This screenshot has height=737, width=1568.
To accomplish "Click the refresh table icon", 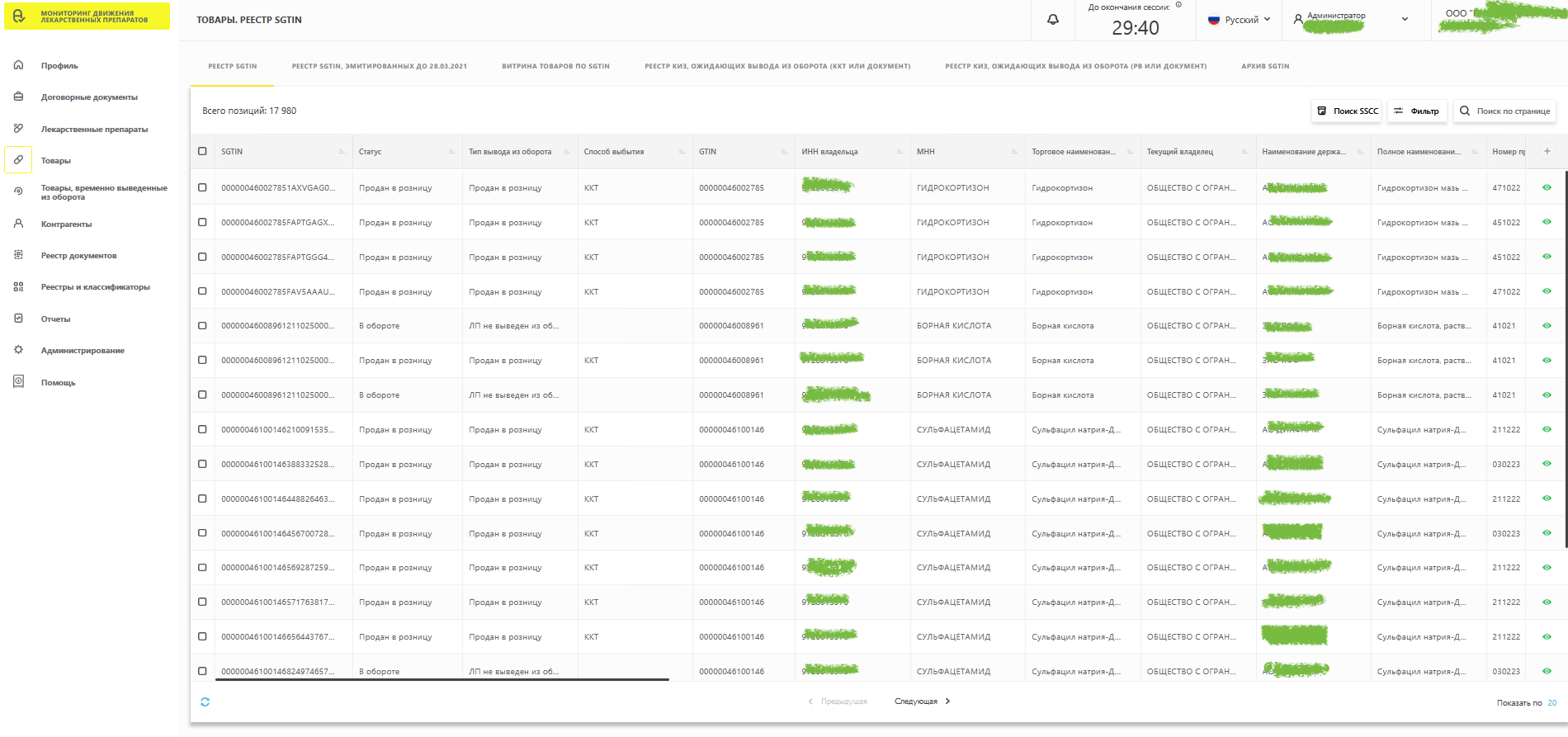I will click(205, 702).
